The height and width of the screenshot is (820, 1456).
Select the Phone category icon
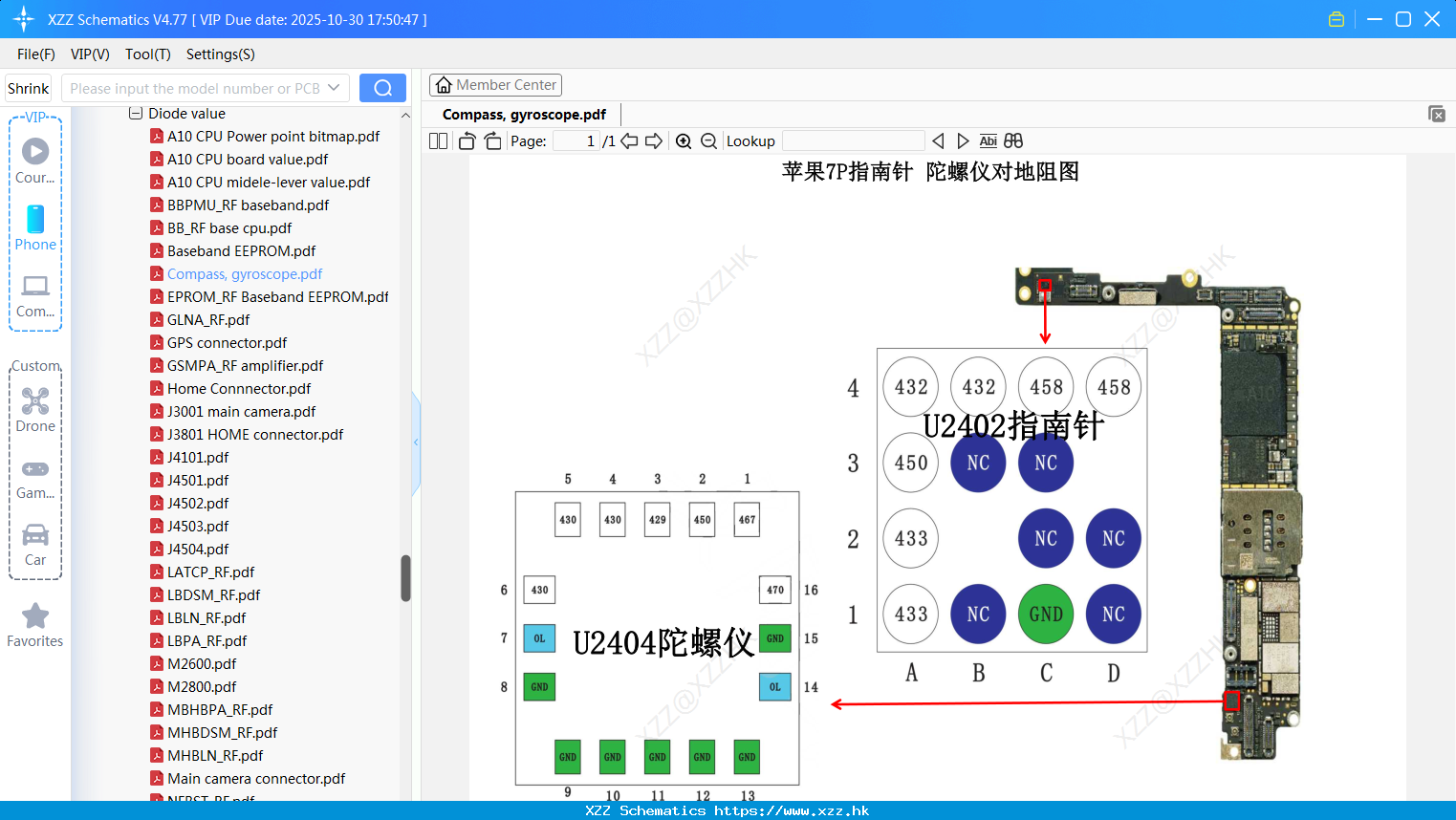pyautogui.click(x=35, y=219)
